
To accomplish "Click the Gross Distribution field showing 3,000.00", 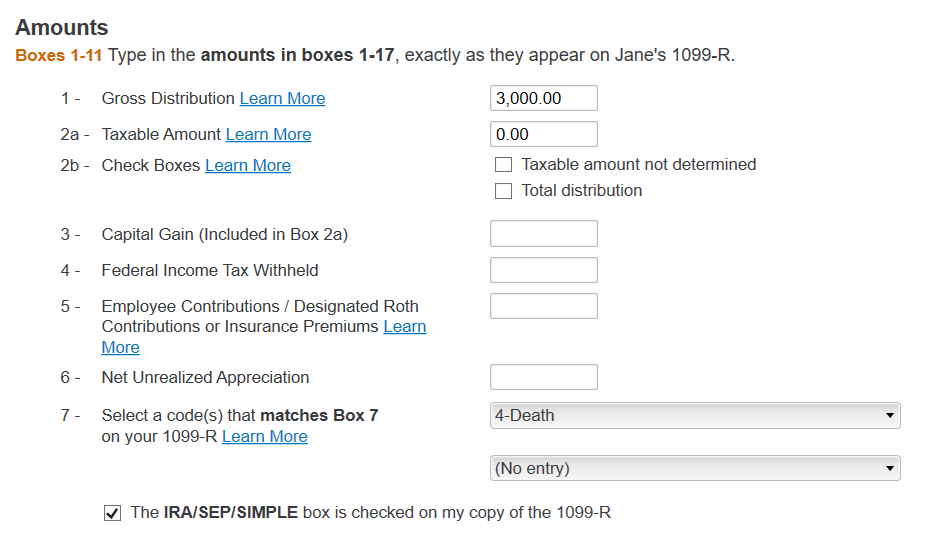I will pyautogui.click(x=543, y=98).
